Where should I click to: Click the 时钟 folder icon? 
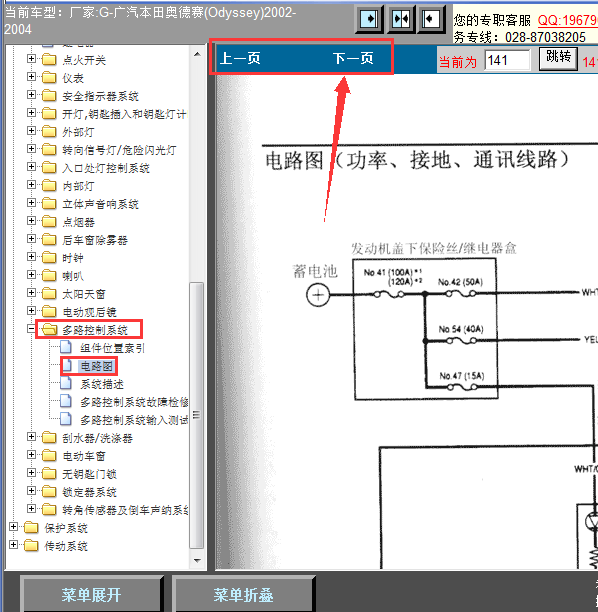(x=49, y=258)
